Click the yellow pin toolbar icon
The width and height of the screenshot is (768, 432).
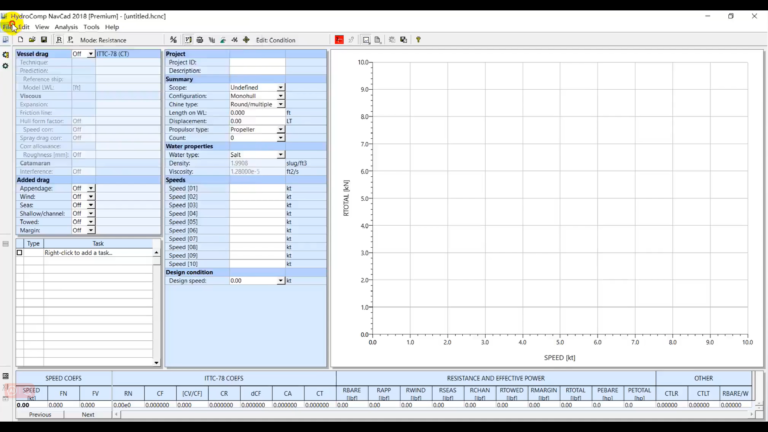click(418, 40)
